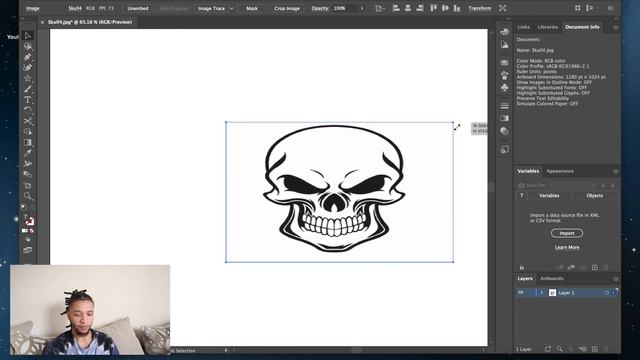Select the Gradient tool
Viewport: 640px width, 360px height.
(x=27, y=142)
